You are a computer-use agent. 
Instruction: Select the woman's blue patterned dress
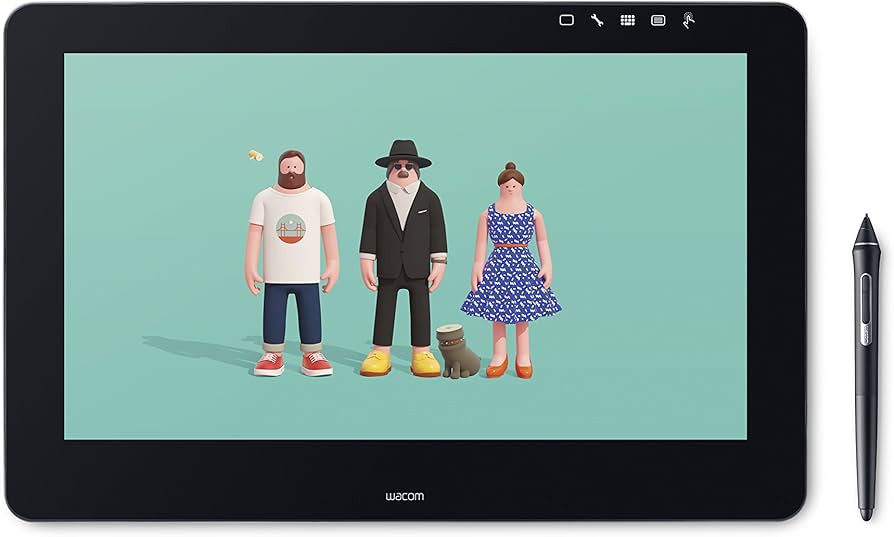coord(509,276)
